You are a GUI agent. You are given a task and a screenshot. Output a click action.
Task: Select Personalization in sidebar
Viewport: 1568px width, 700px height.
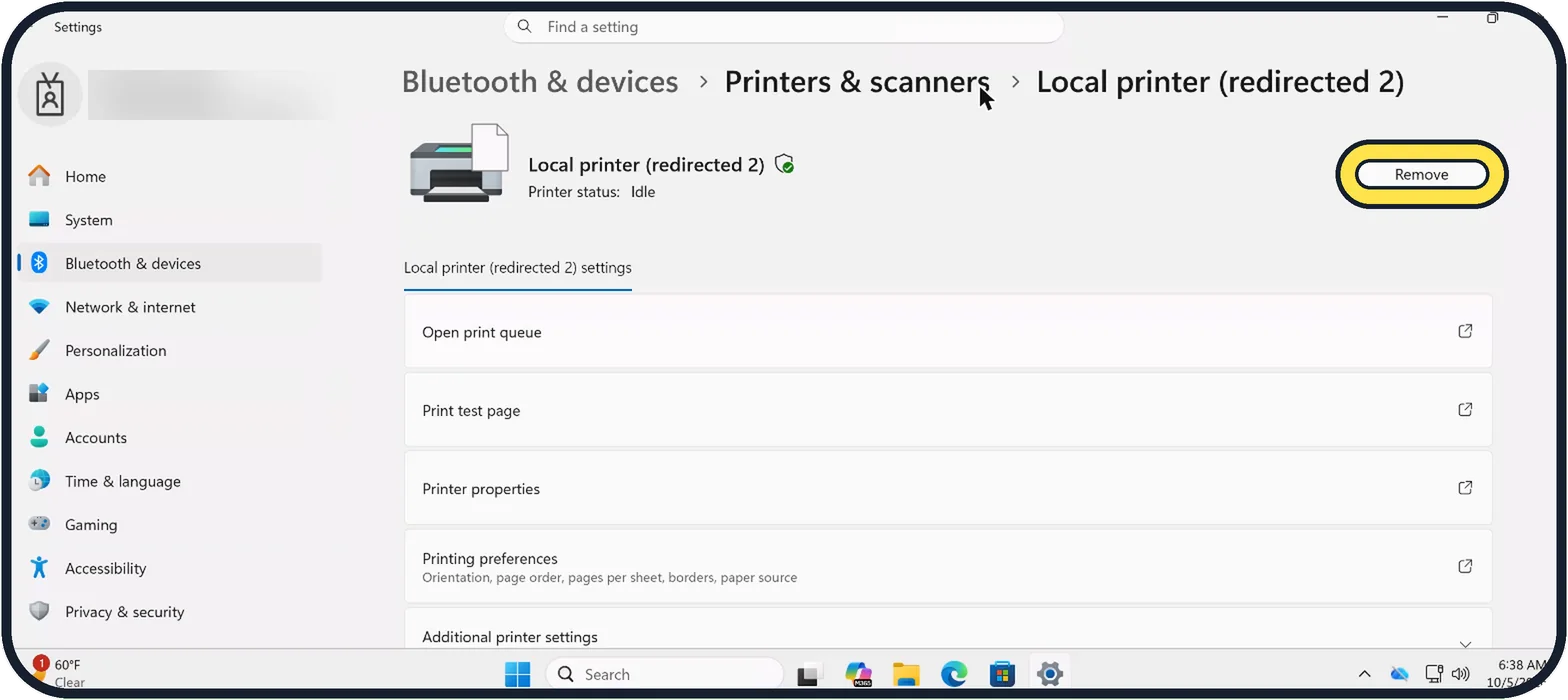click(x=170, y=350)
